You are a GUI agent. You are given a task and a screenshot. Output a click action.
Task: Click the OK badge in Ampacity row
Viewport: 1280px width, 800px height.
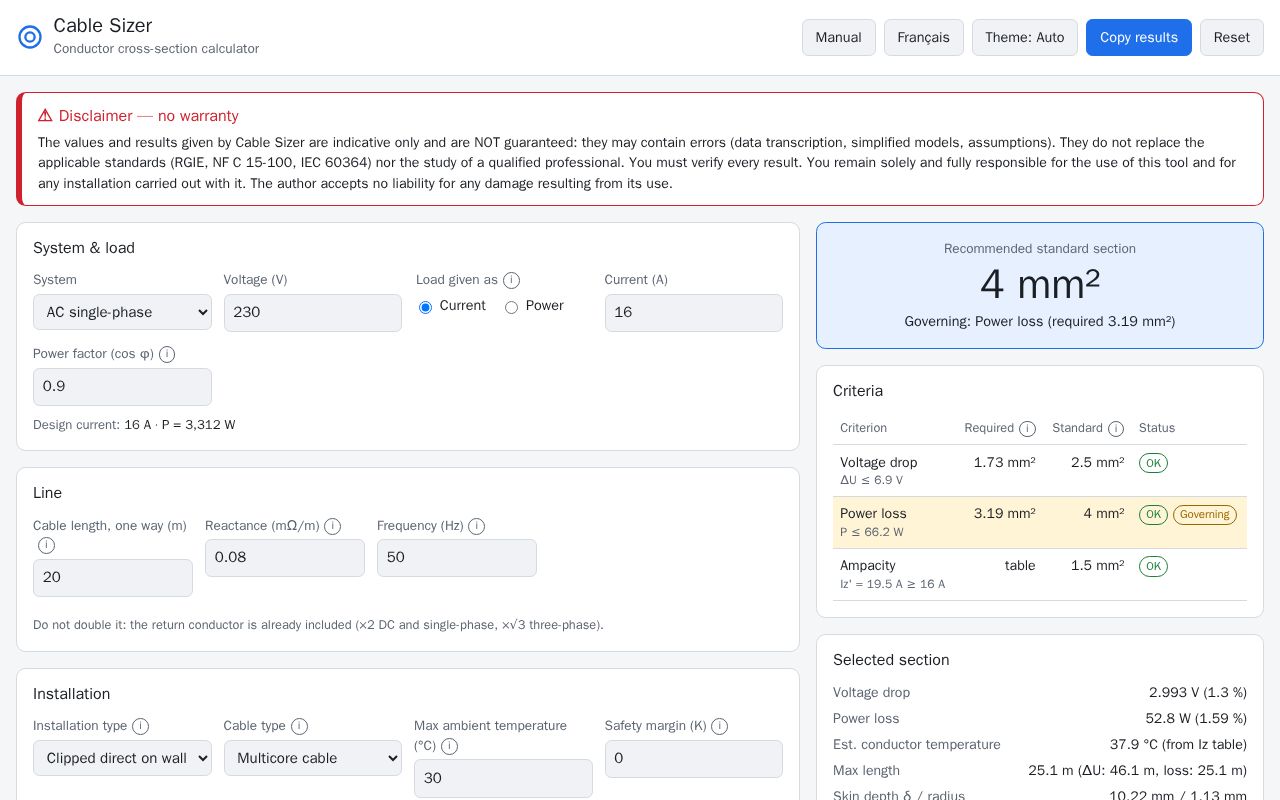coord(1153,567)
